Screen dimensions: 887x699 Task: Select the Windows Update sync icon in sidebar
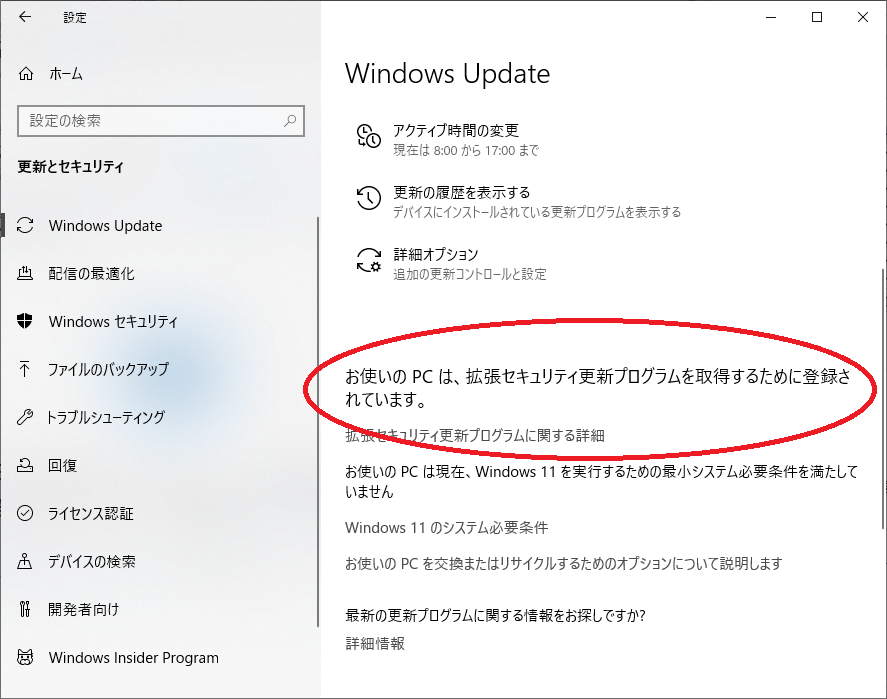25,226
